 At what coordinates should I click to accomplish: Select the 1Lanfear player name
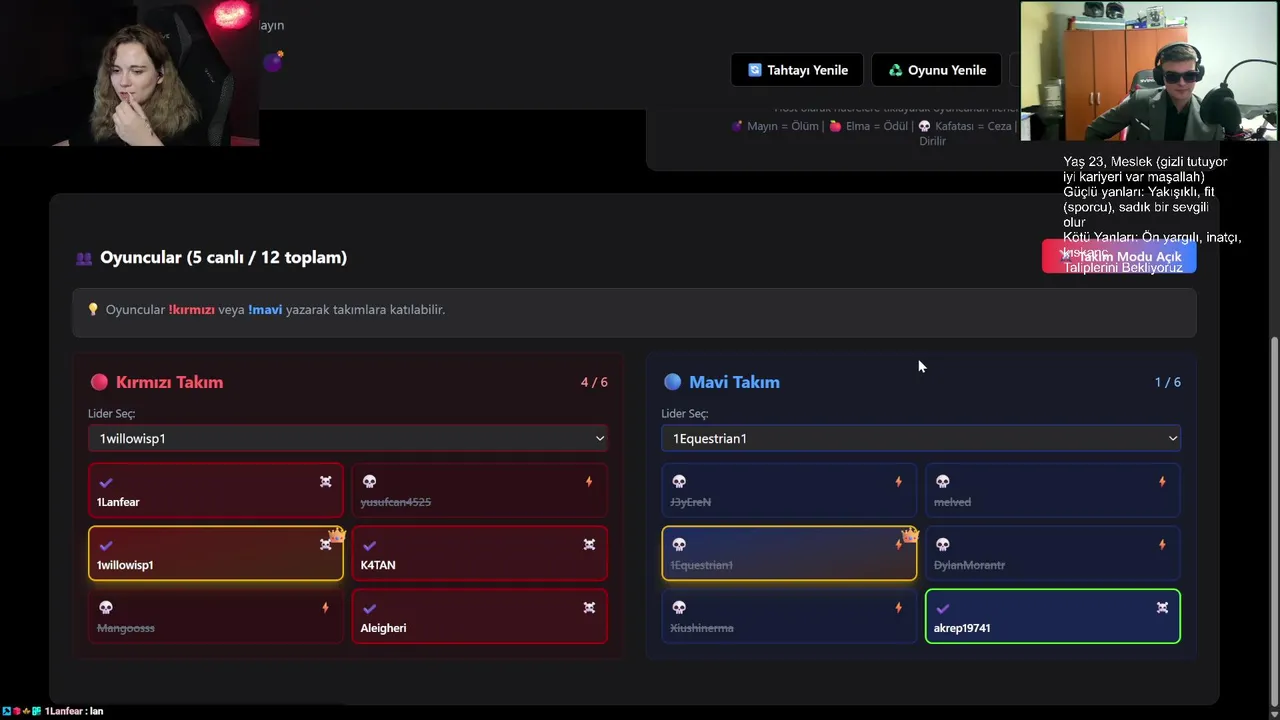(x=118, y=502)
